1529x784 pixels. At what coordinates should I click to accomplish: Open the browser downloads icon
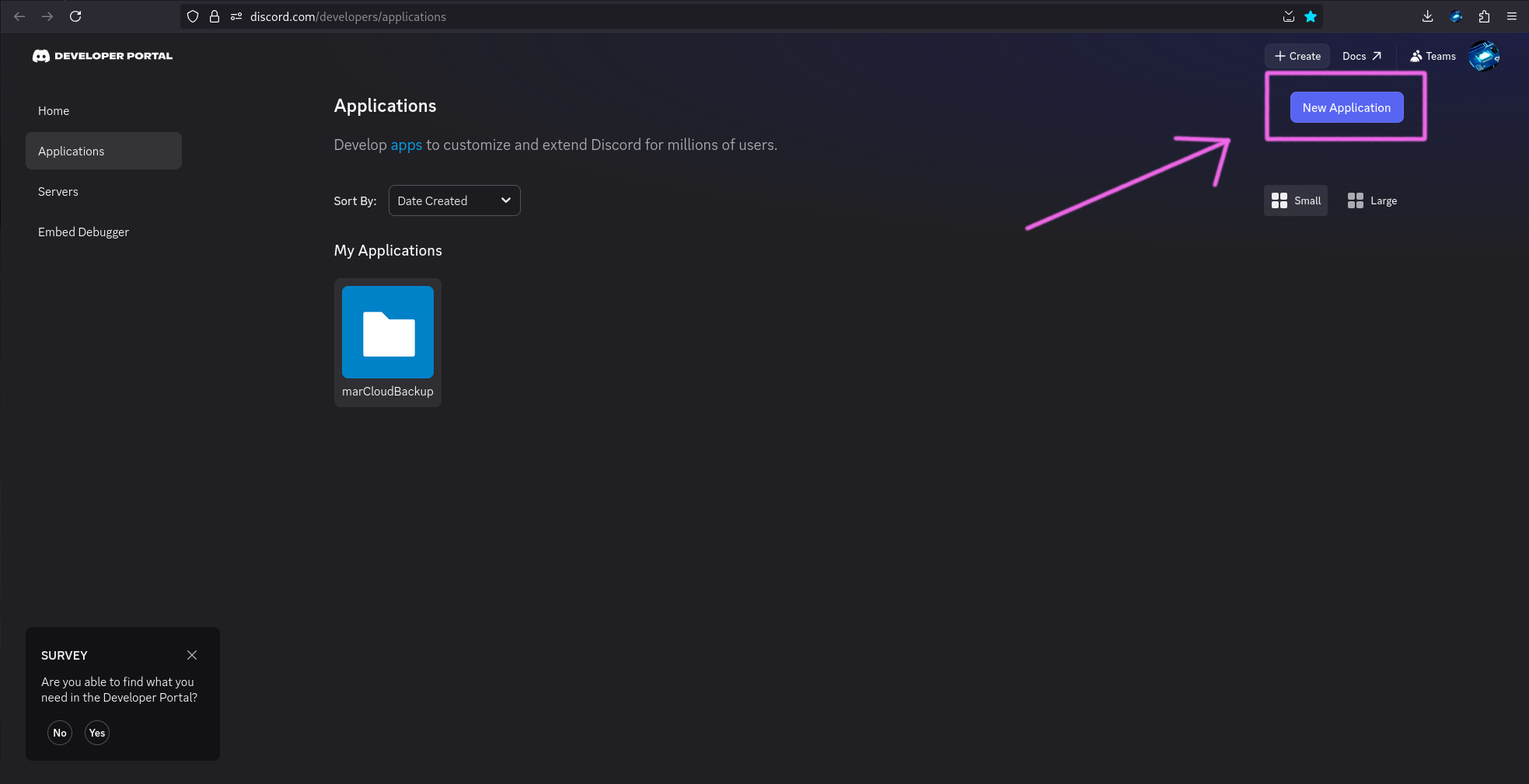point(1427,16)
